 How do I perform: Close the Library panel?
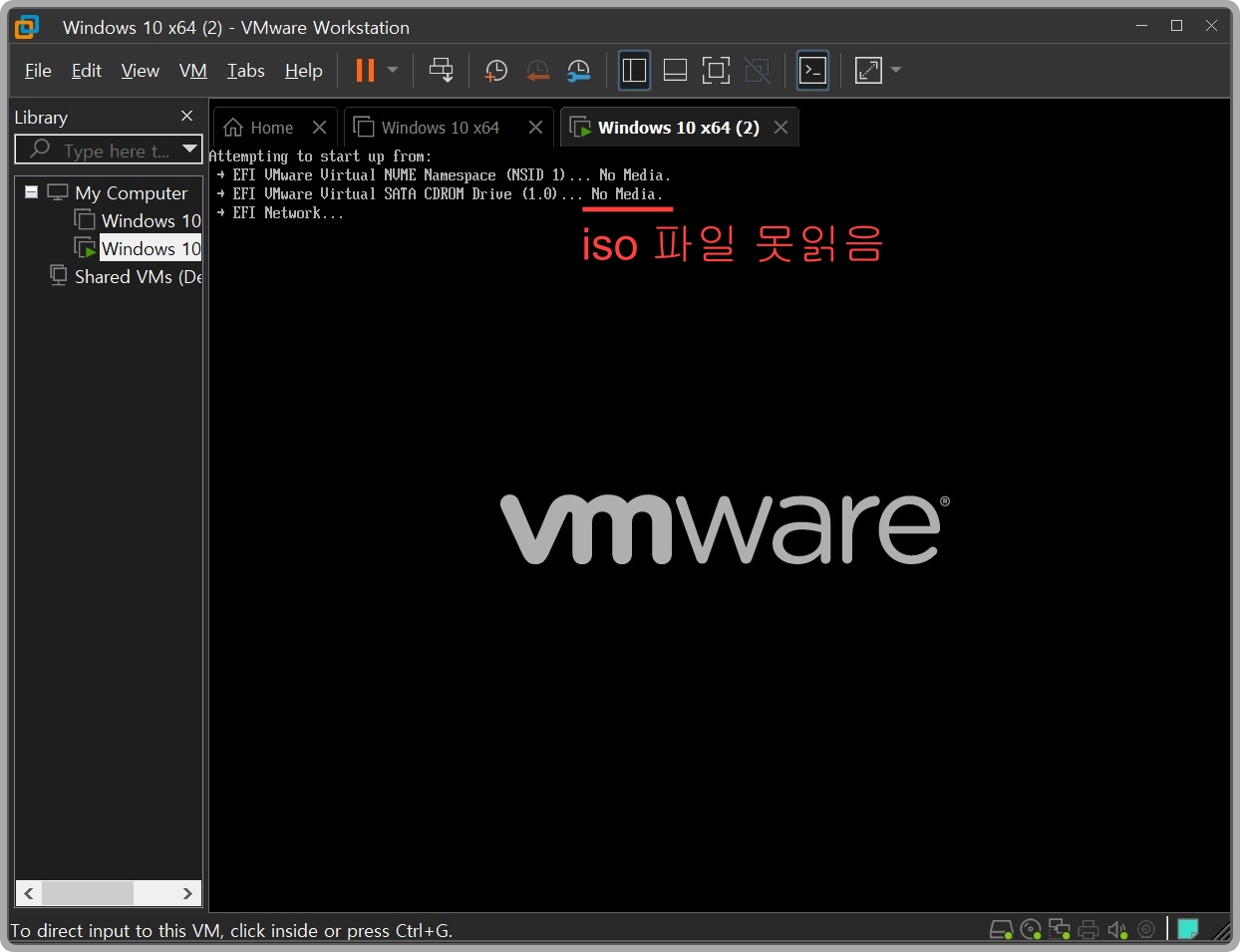point(186,117)
